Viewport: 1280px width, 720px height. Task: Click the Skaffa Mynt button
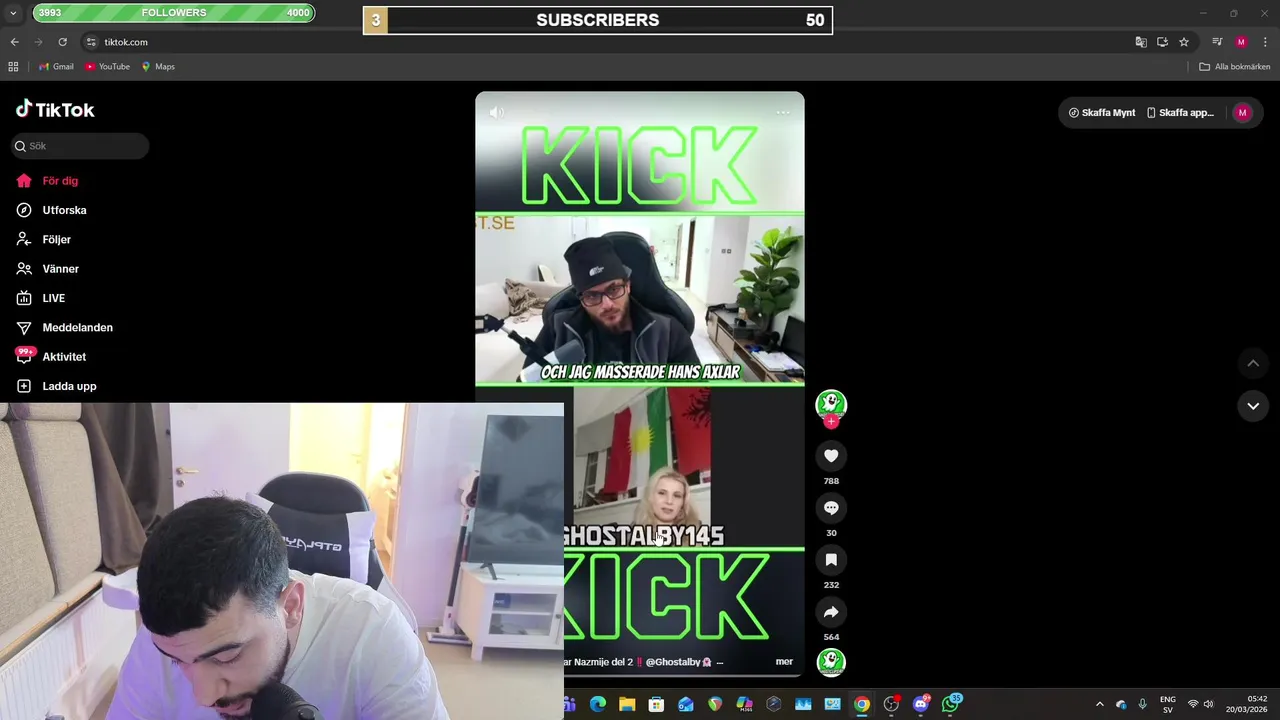(x=1102, y=113)
